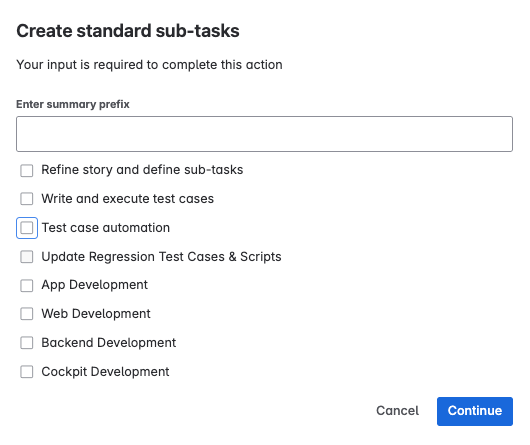Screen dimensions: 530x445
Task: Click the 'Test case automation' label text
Action: (x=106, y=228)
